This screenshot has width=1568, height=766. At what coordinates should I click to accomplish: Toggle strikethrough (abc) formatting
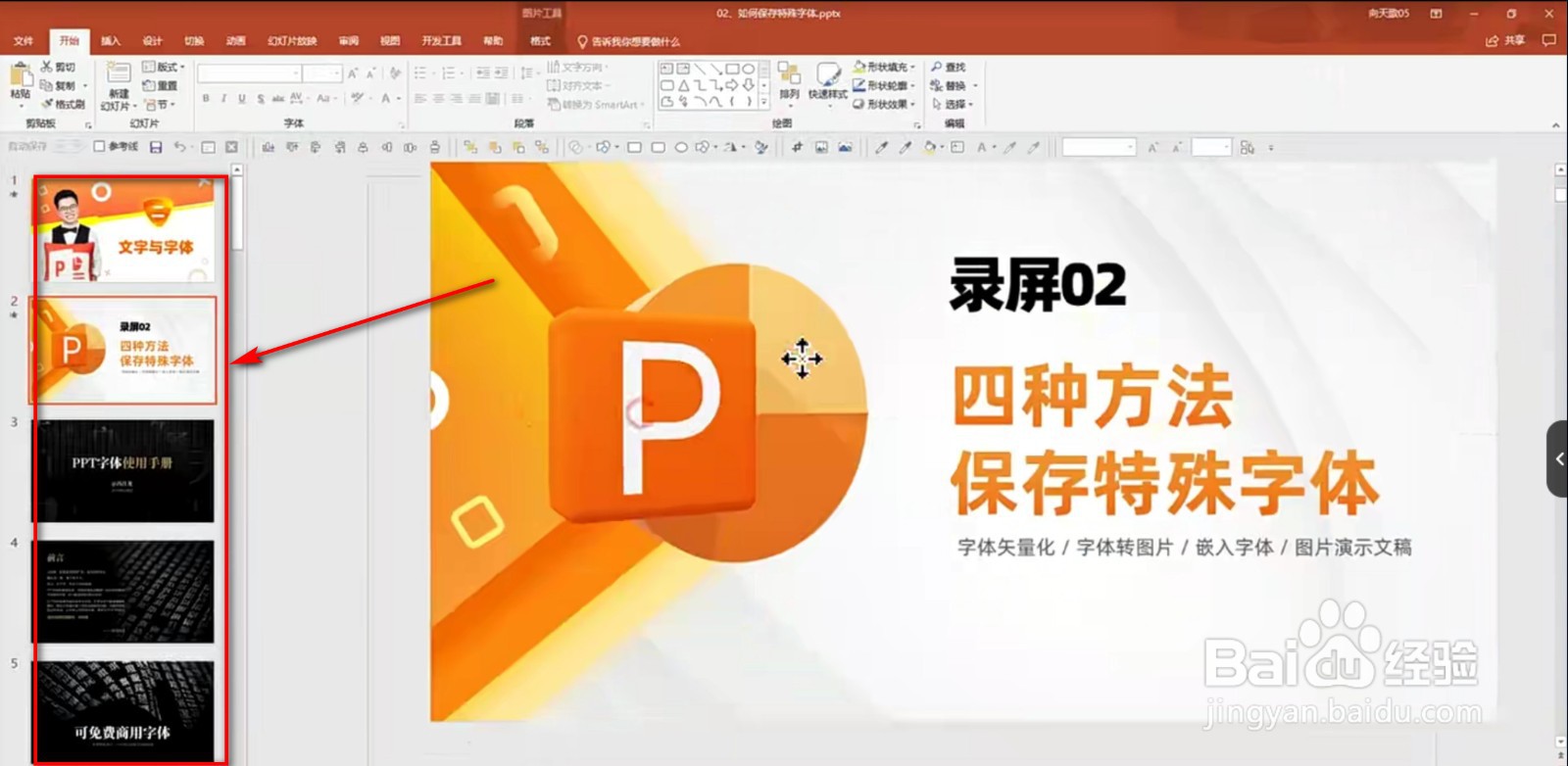[278, 98]
